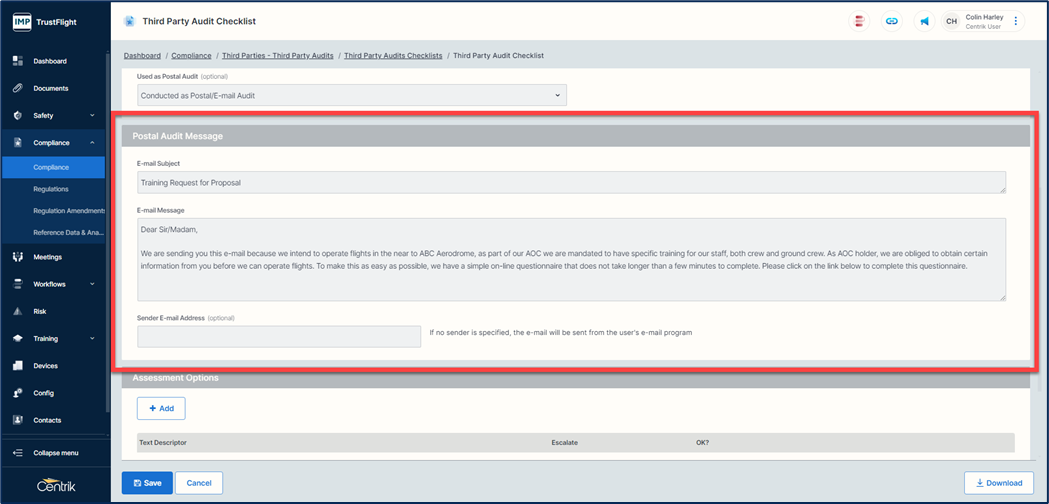Click the Save button

tap(147, 483)
